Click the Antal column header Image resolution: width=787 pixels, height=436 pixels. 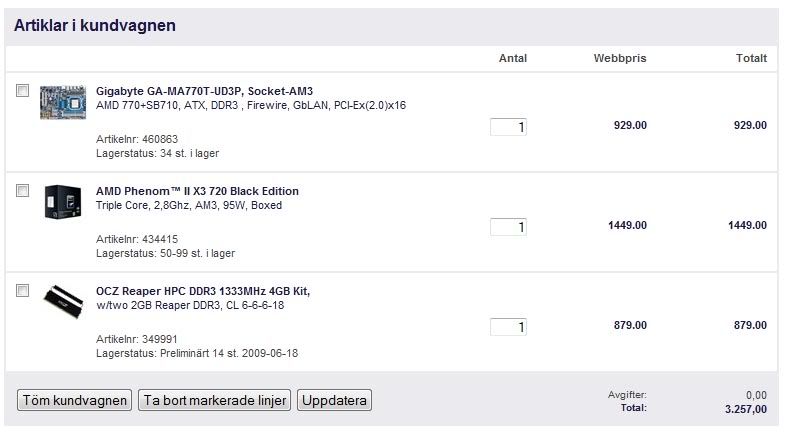tap(512, 59)
